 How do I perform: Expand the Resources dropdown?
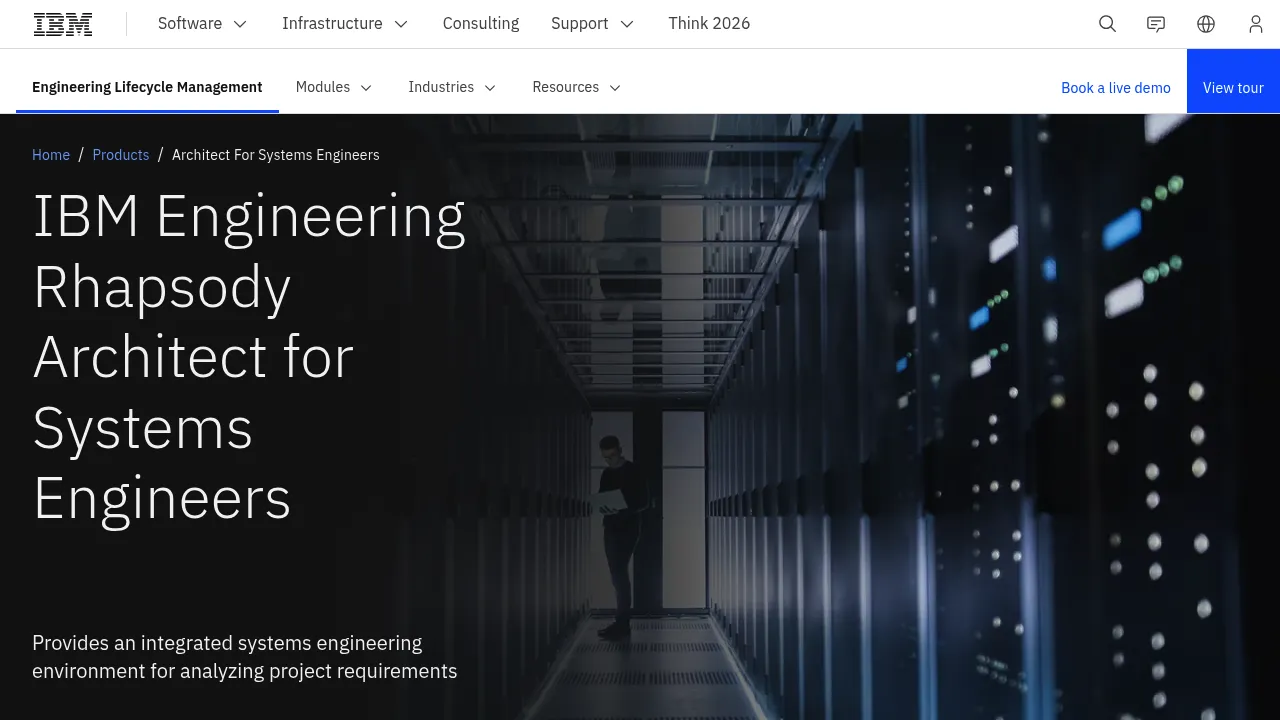pyautogui.click(x=577, y=87)
